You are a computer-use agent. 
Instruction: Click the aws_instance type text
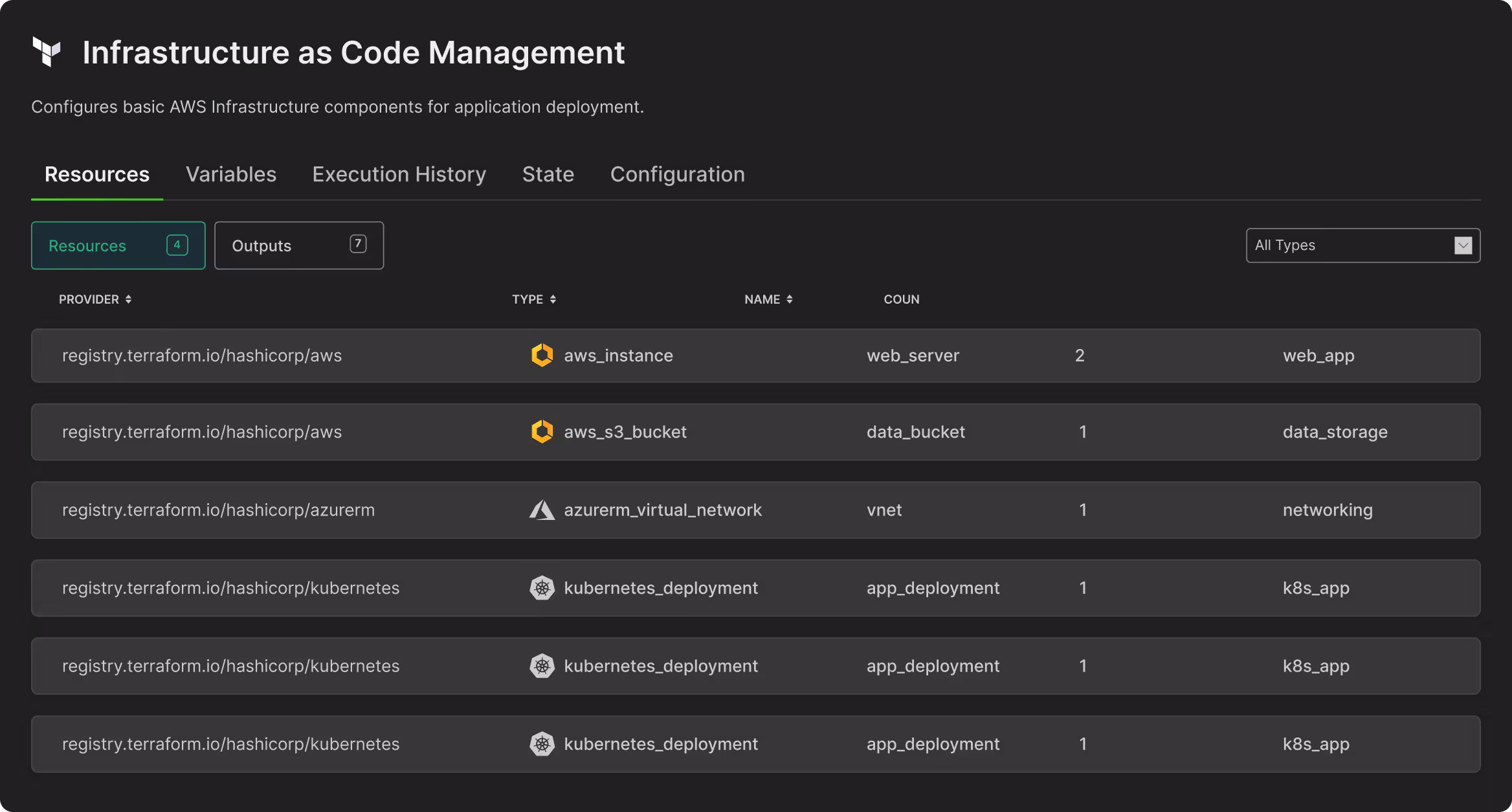coord(618,355)
